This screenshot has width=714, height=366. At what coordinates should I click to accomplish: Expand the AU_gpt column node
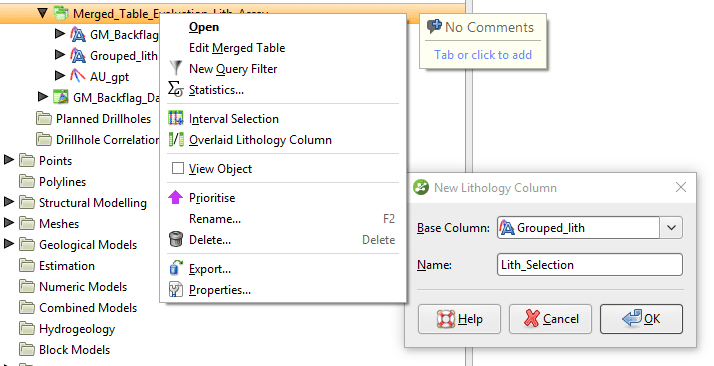tap(60, 76)
